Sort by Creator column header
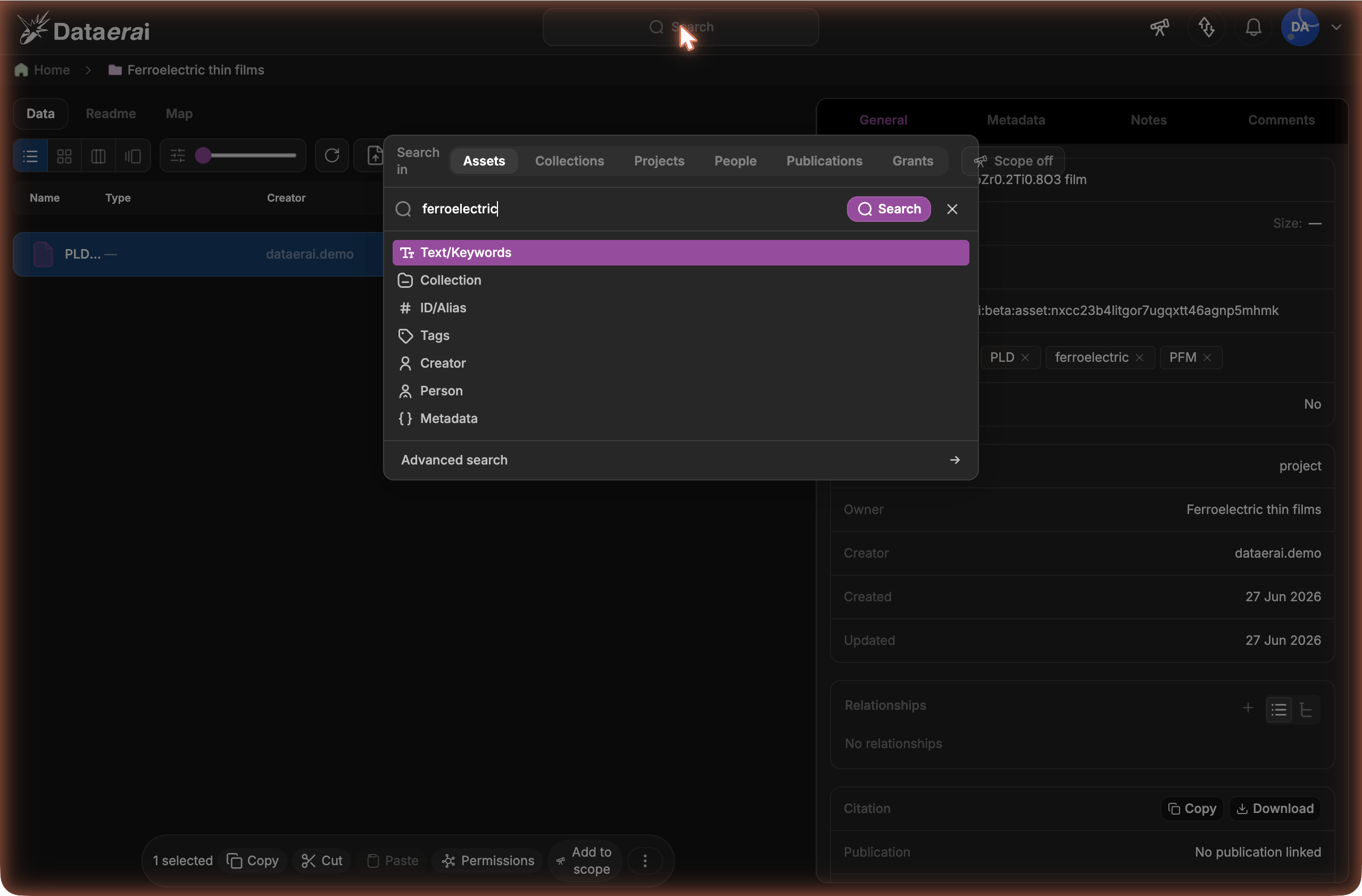 click(286, 198)
